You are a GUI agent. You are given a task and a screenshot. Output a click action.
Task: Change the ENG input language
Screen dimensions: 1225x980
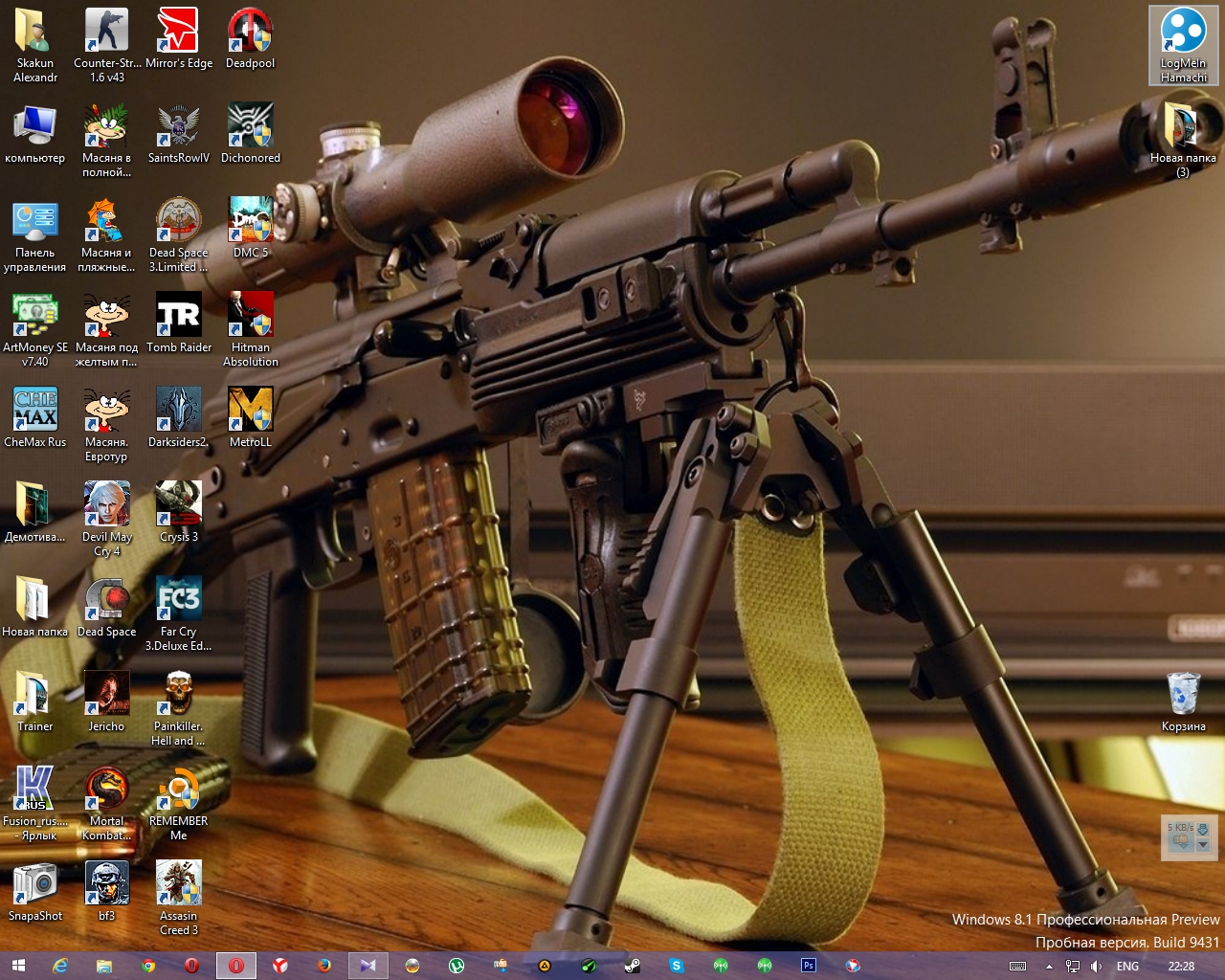(1127, 967)
